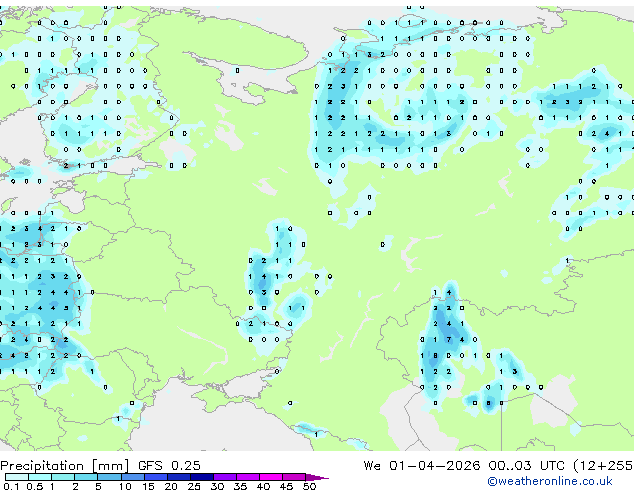The image size is (634, 490).
Task: Open the weatheronline.co.uk copyright link
Action: click(x=549, y=481)
